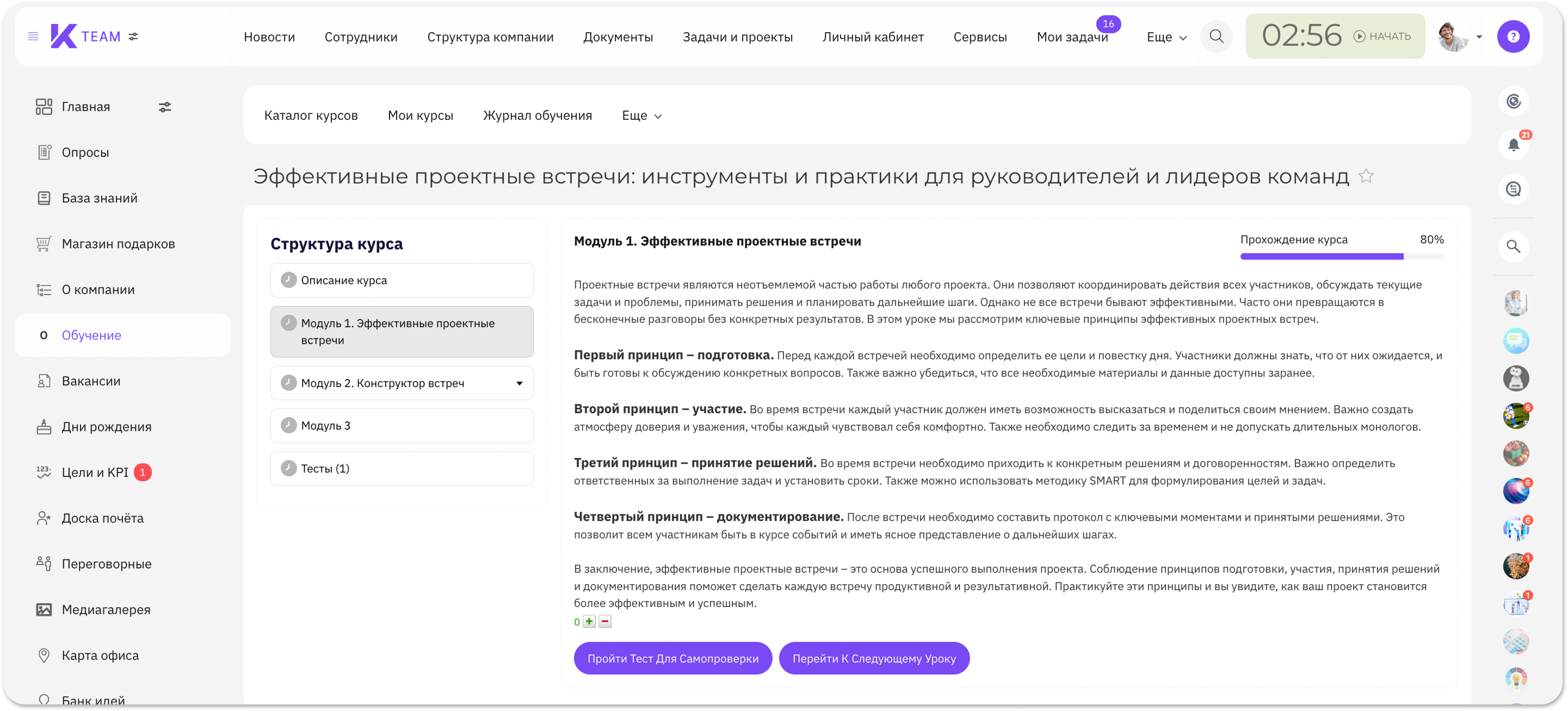Screen dimensions: 1568x711
Task: Click the Медиагалерея picture icon
Action: [44, 609]
